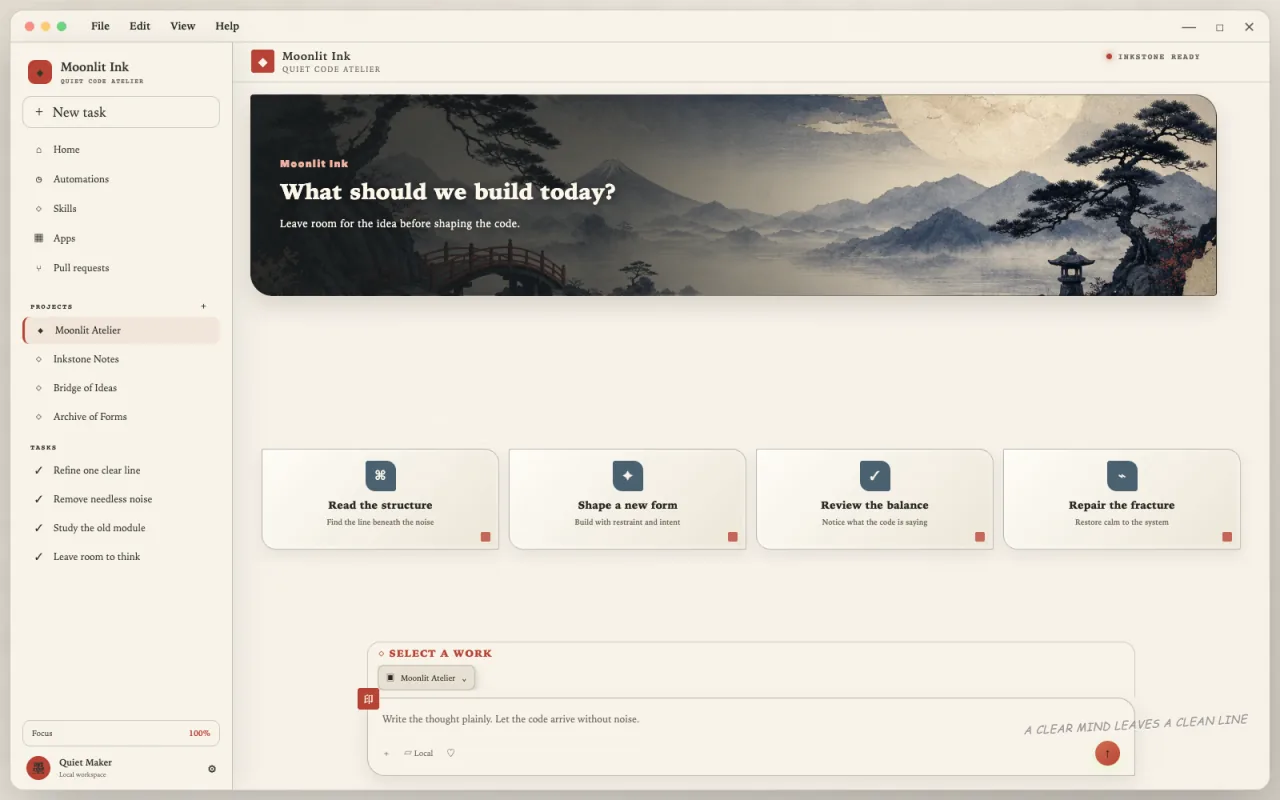Click the moonlit mountain hero banner

[x=733, y=195]
